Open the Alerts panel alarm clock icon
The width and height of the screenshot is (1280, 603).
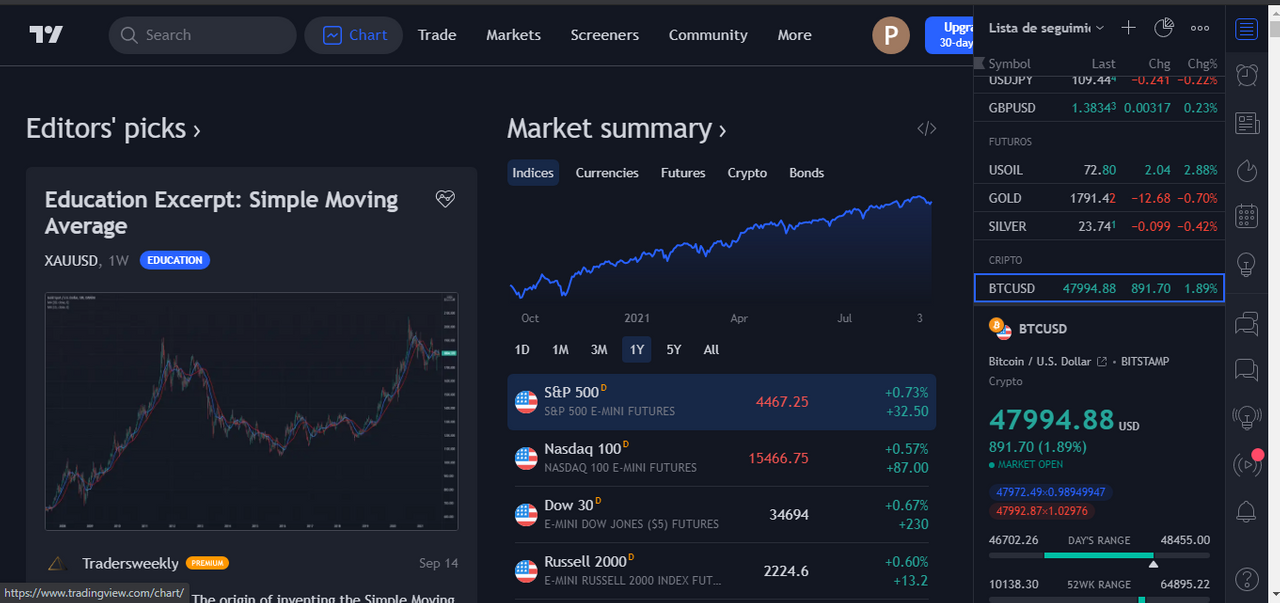tap(1246, 75)
